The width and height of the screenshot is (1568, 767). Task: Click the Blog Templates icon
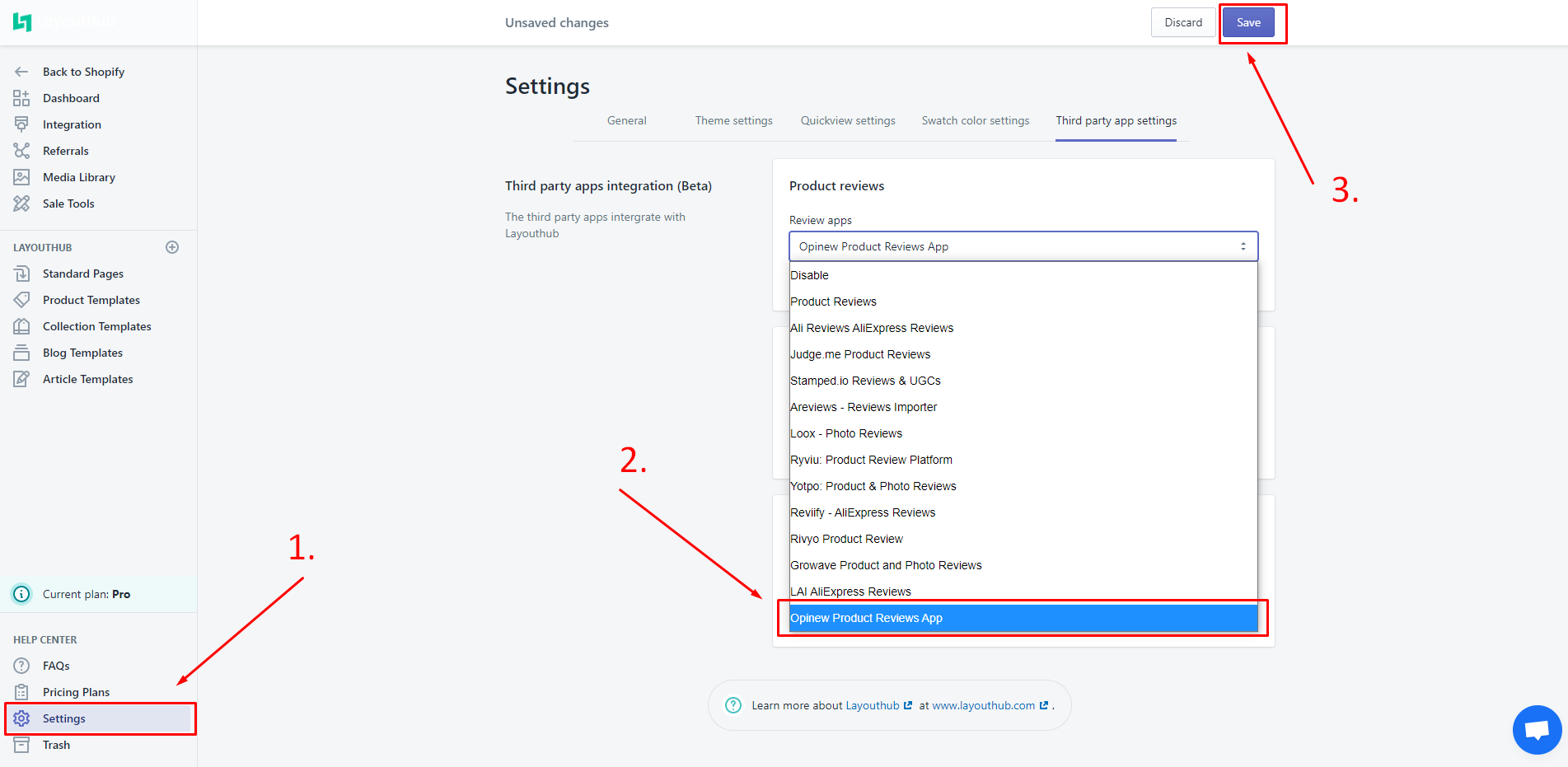click(21, 353)
